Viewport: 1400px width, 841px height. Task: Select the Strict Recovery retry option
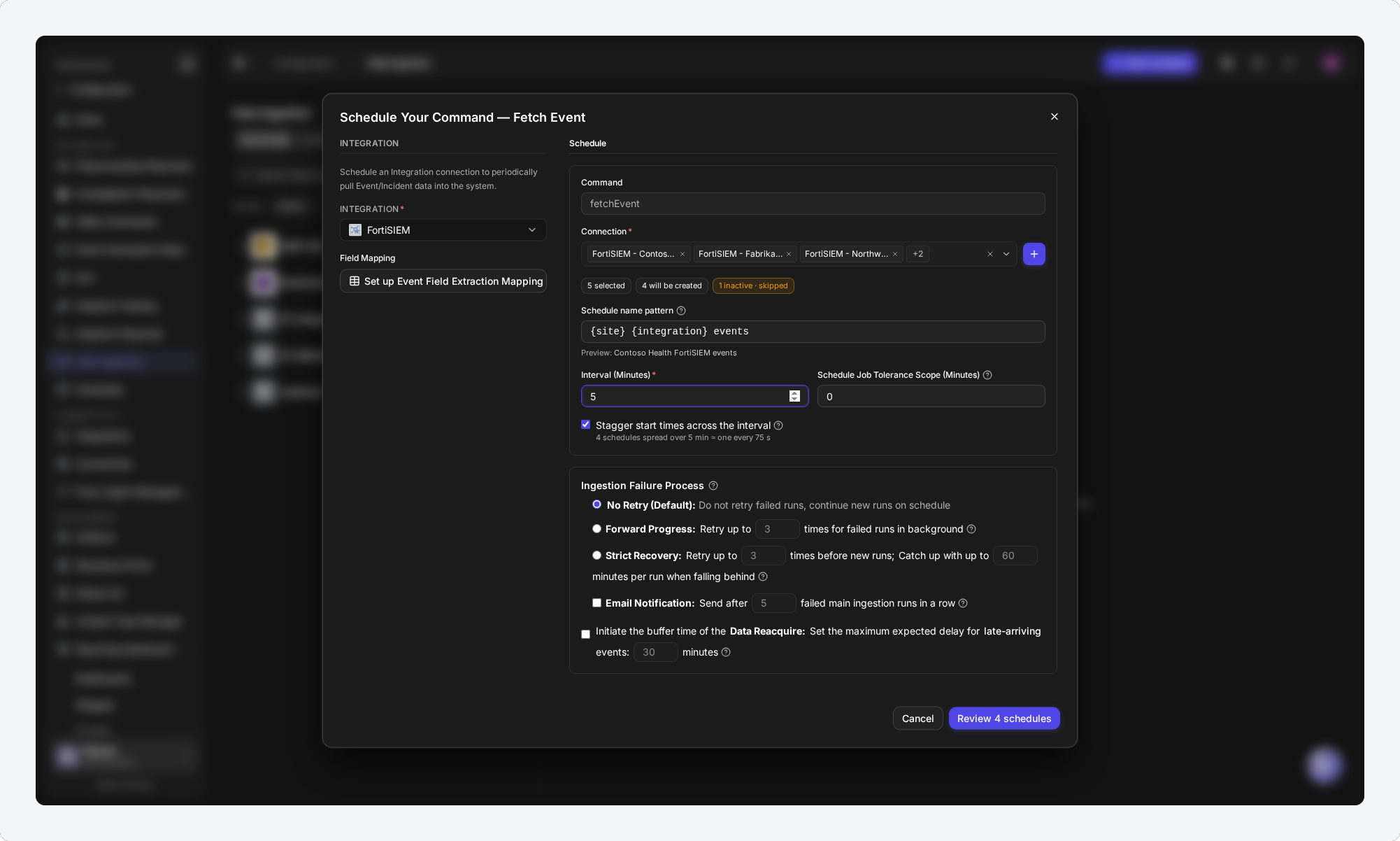[x=597, y=556]
